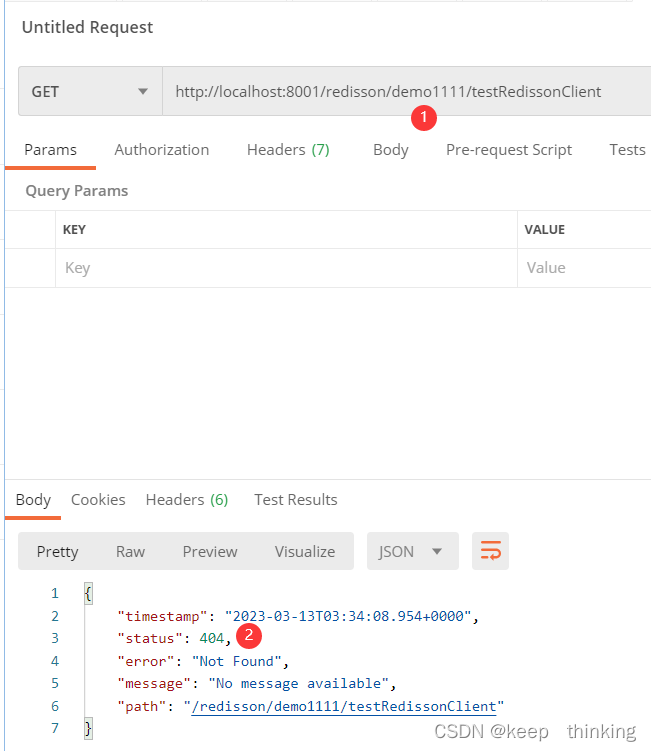
Task: Click the query param Key field
Action: pyautogui.click(x=285, y=268)
